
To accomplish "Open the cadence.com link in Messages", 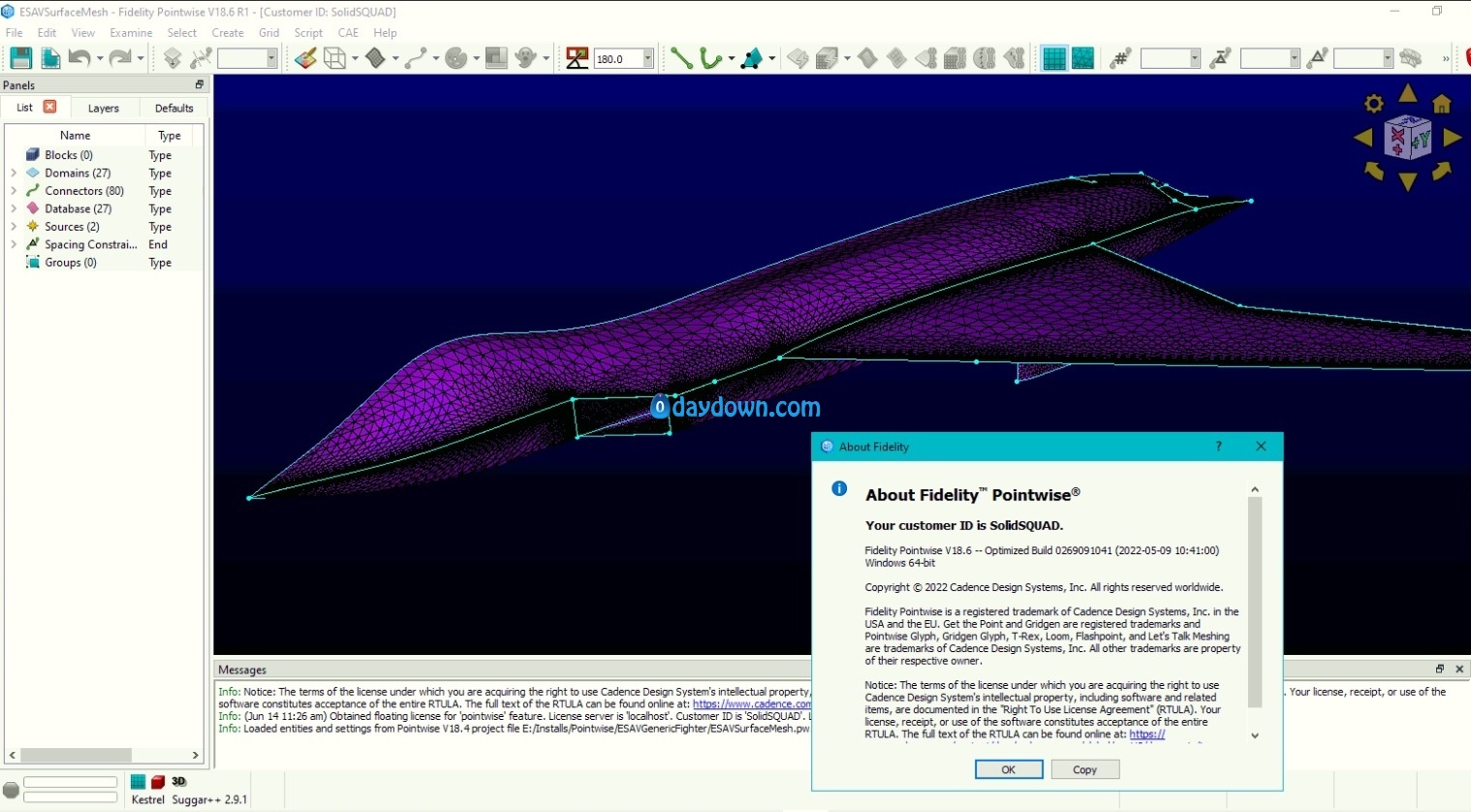I will pos(752,704).
